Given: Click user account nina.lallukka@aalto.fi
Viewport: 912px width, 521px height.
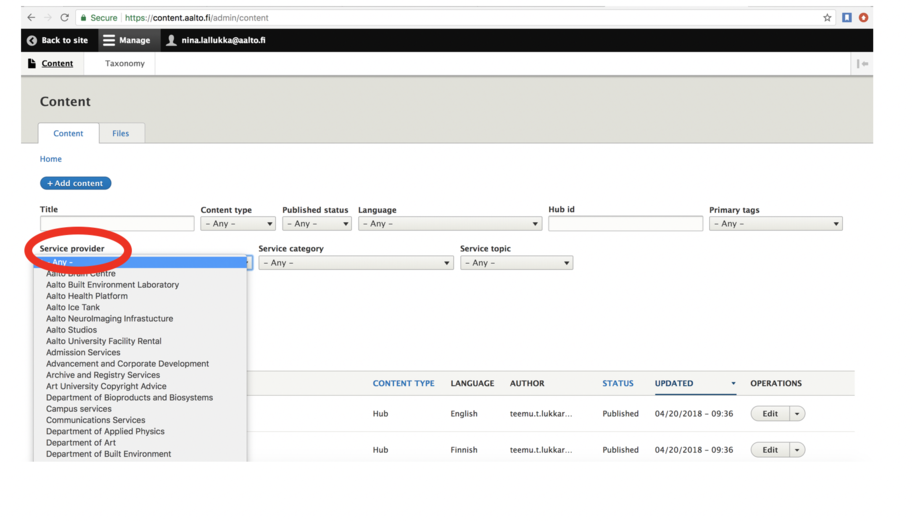Looking at the screenshot, I should [x=222, y=40].
